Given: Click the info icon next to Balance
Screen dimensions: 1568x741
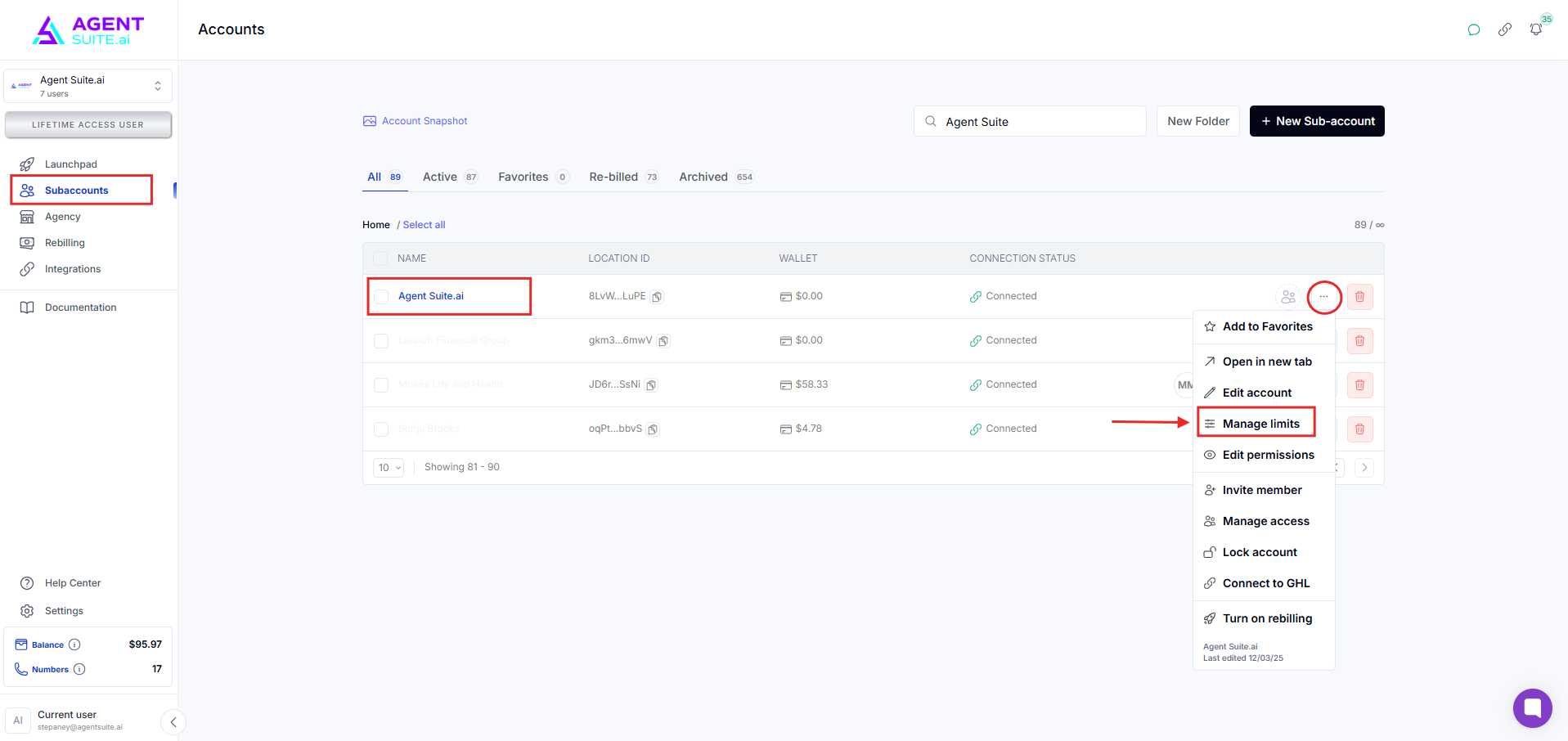Looking at the screenshot, I should (x=74, y=644).
